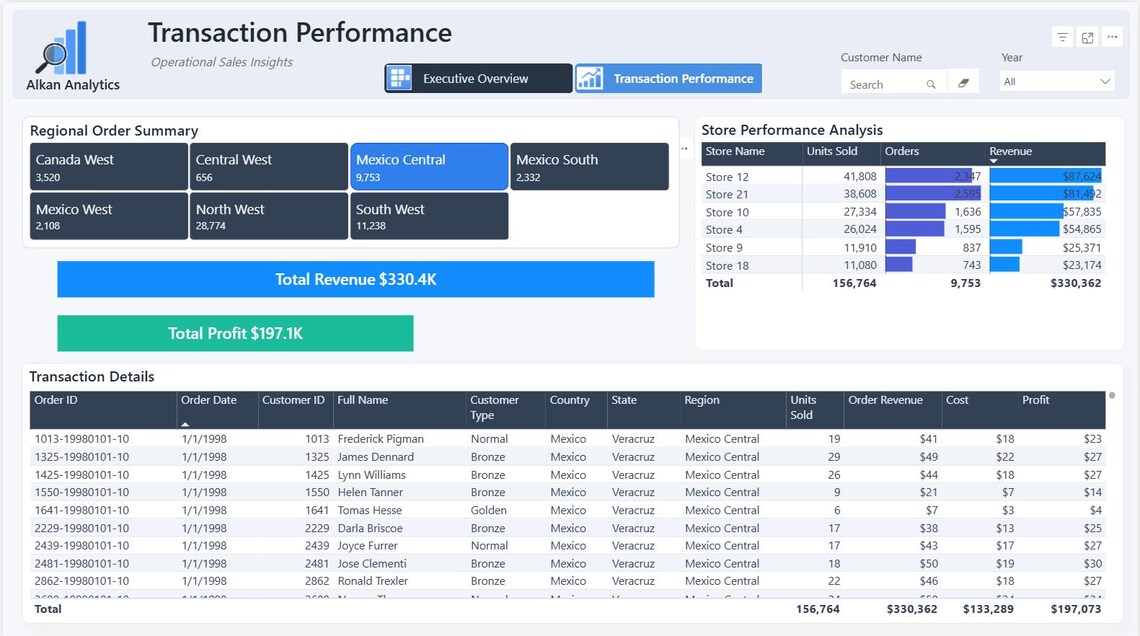The width and height of the screenshot is (1140, 636).
Task: Click total cost value $133,289
Action: point(988,609)
